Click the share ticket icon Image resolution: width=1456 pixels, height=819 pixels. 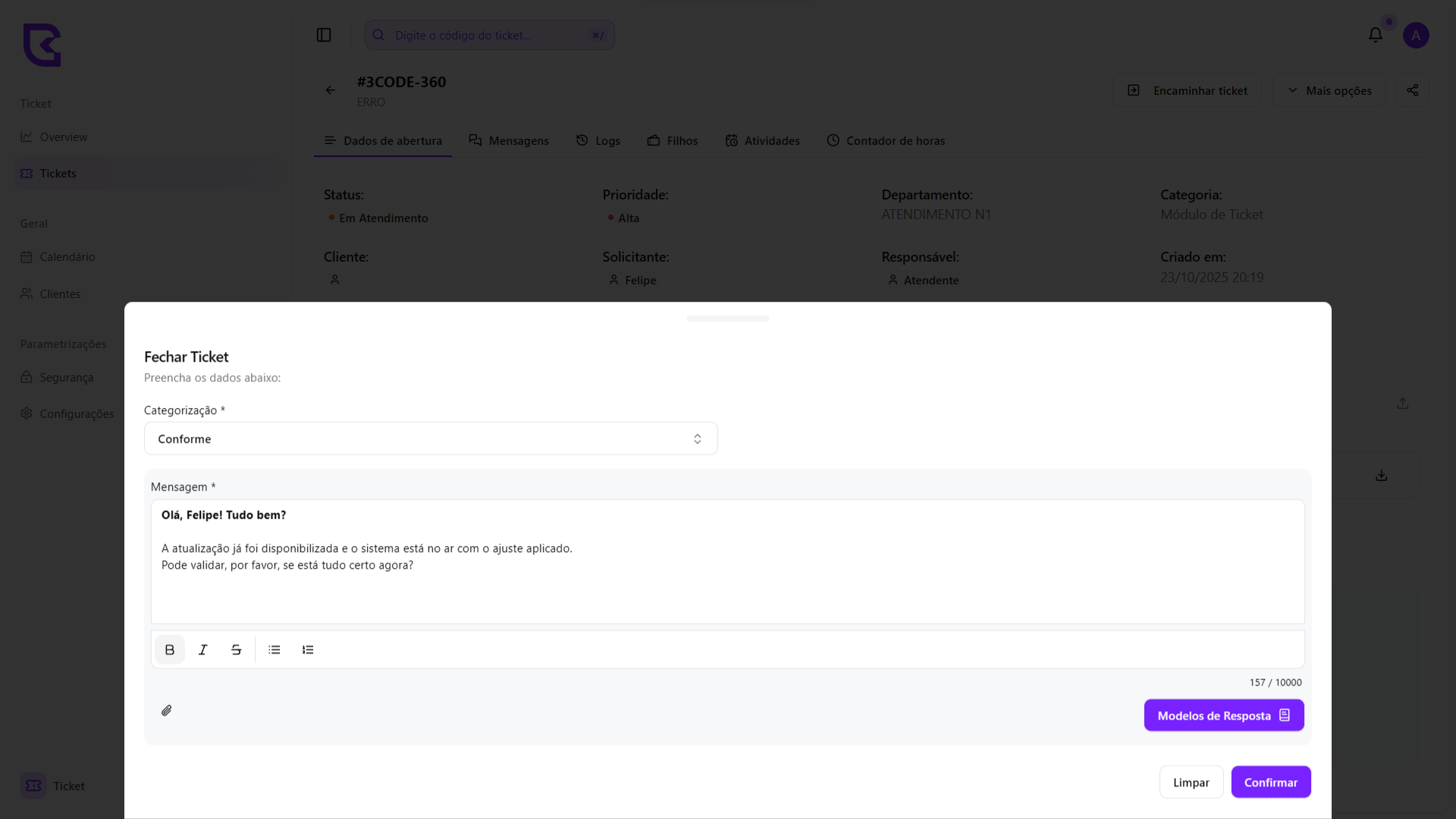click(x=1412, y=90)
